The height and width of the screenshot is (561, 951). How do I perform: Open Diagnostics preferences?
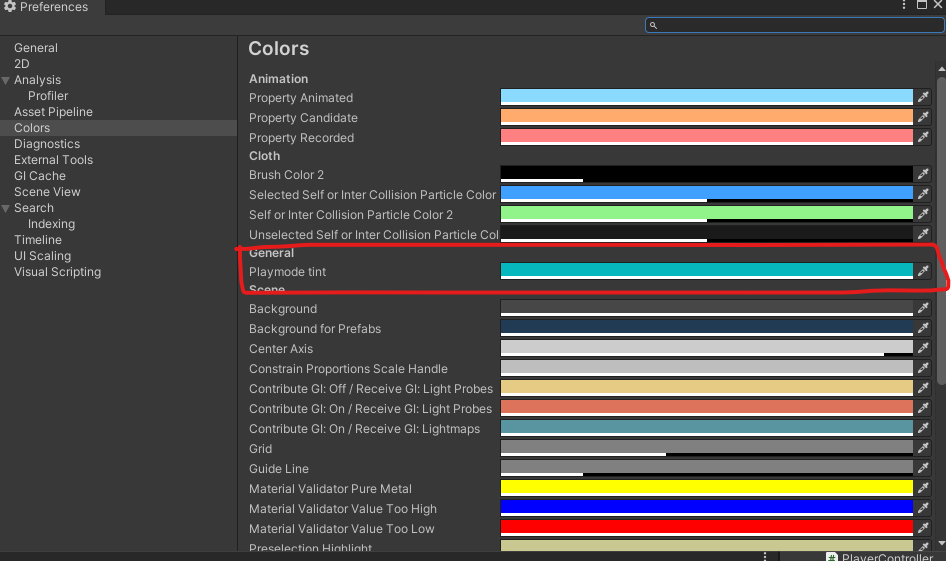pos(47,144)
